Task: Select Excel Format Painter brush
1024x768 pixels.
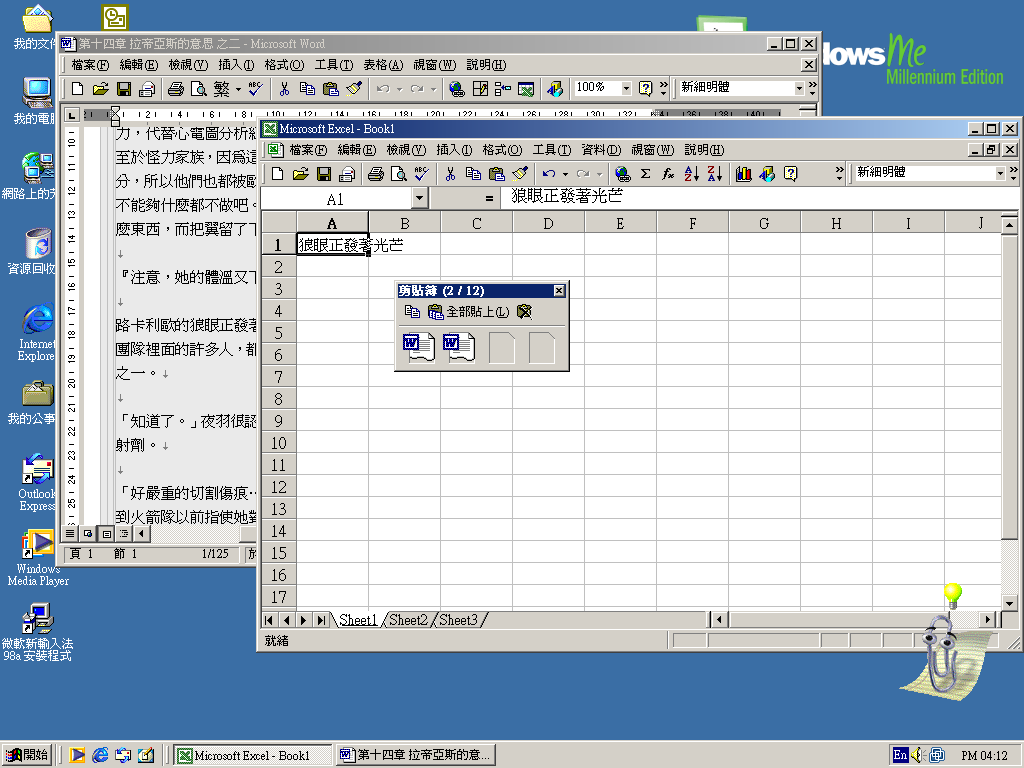Action: [520, 174]
